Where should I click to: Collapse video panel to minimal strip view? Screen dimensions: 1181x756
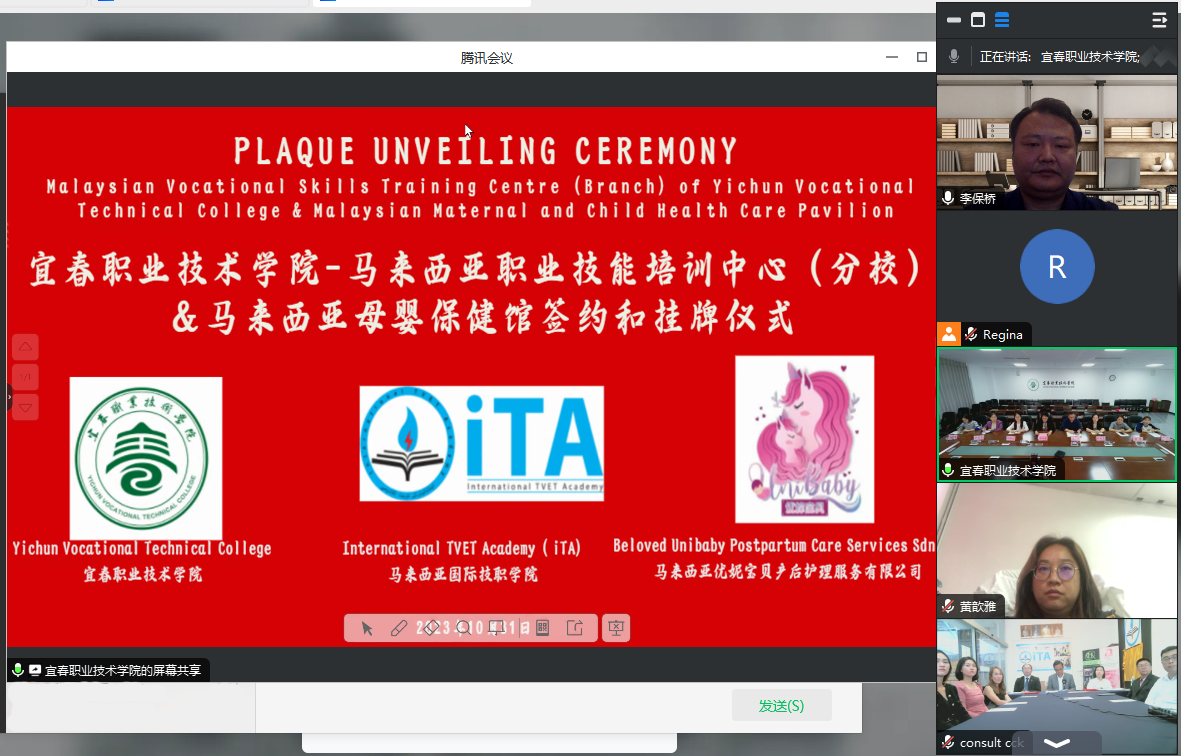(954, 20)
